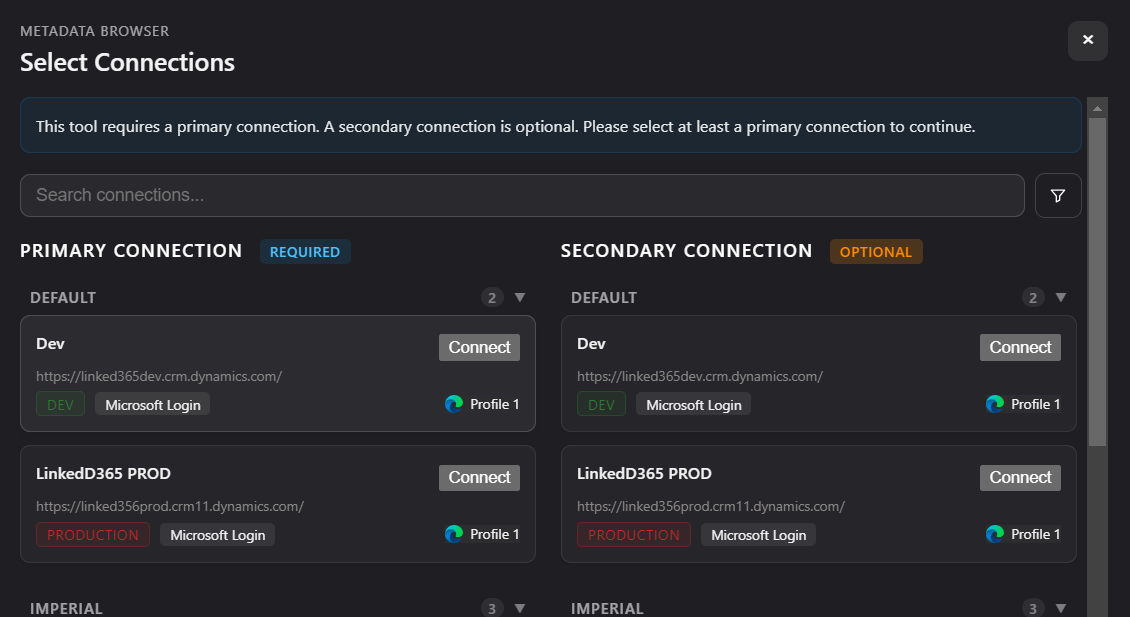The height and width of the screenshot is (617, 1130).
Task: Connect primary Dev environment
Action: (479, 347)
